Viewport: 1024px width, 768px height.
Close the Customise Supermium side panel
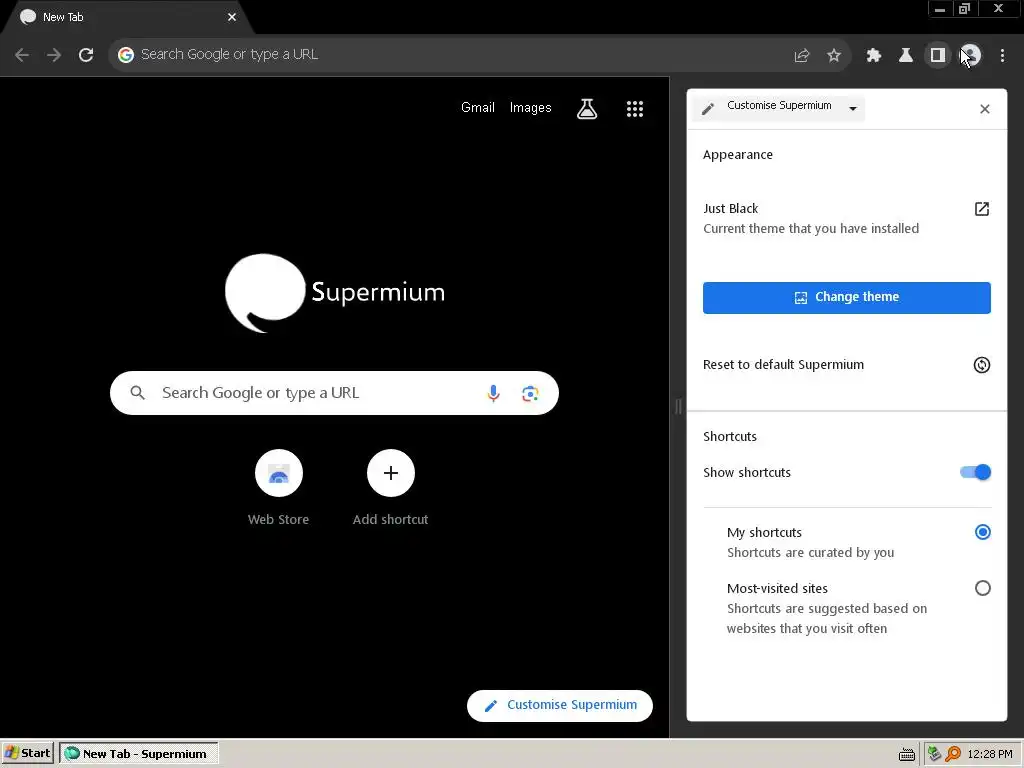pos(985,109)
